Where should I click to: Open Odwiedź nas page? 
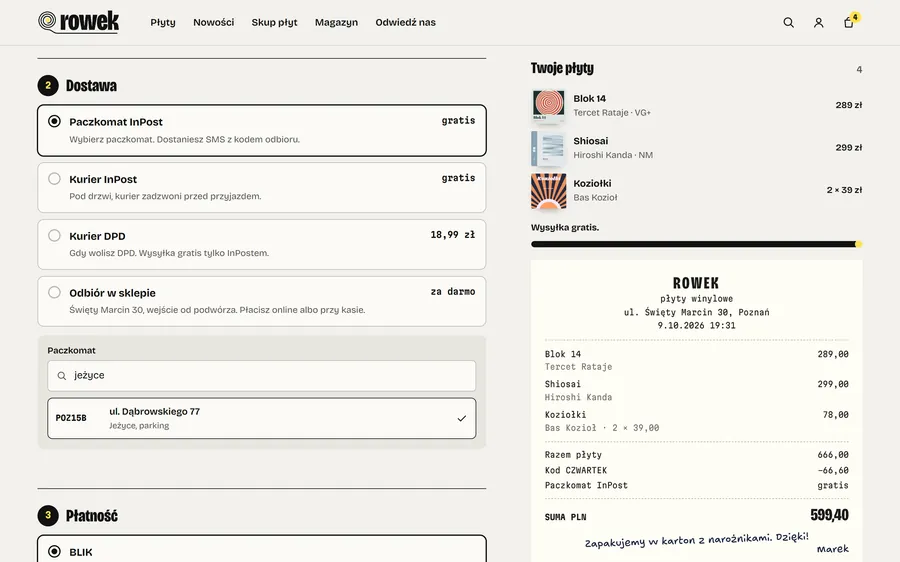pyautogui.click(x=405, y=22)
